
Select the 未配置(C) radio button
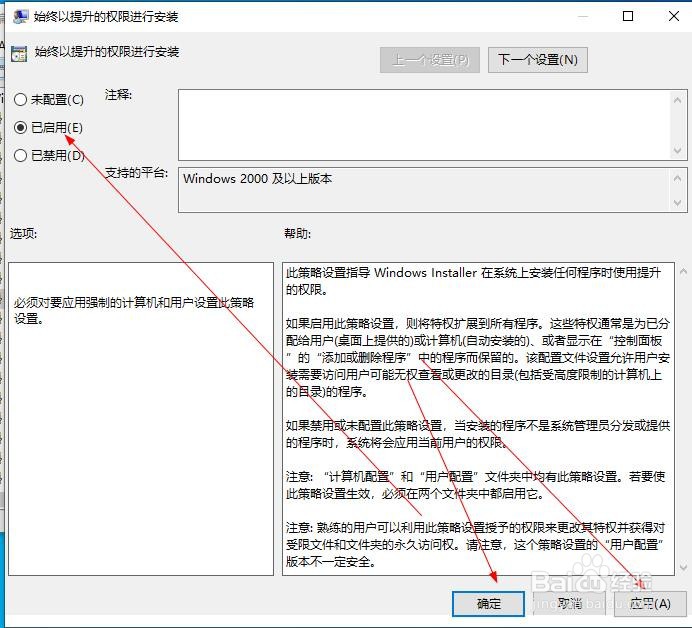pyautogui.click(x=49, y=100)
